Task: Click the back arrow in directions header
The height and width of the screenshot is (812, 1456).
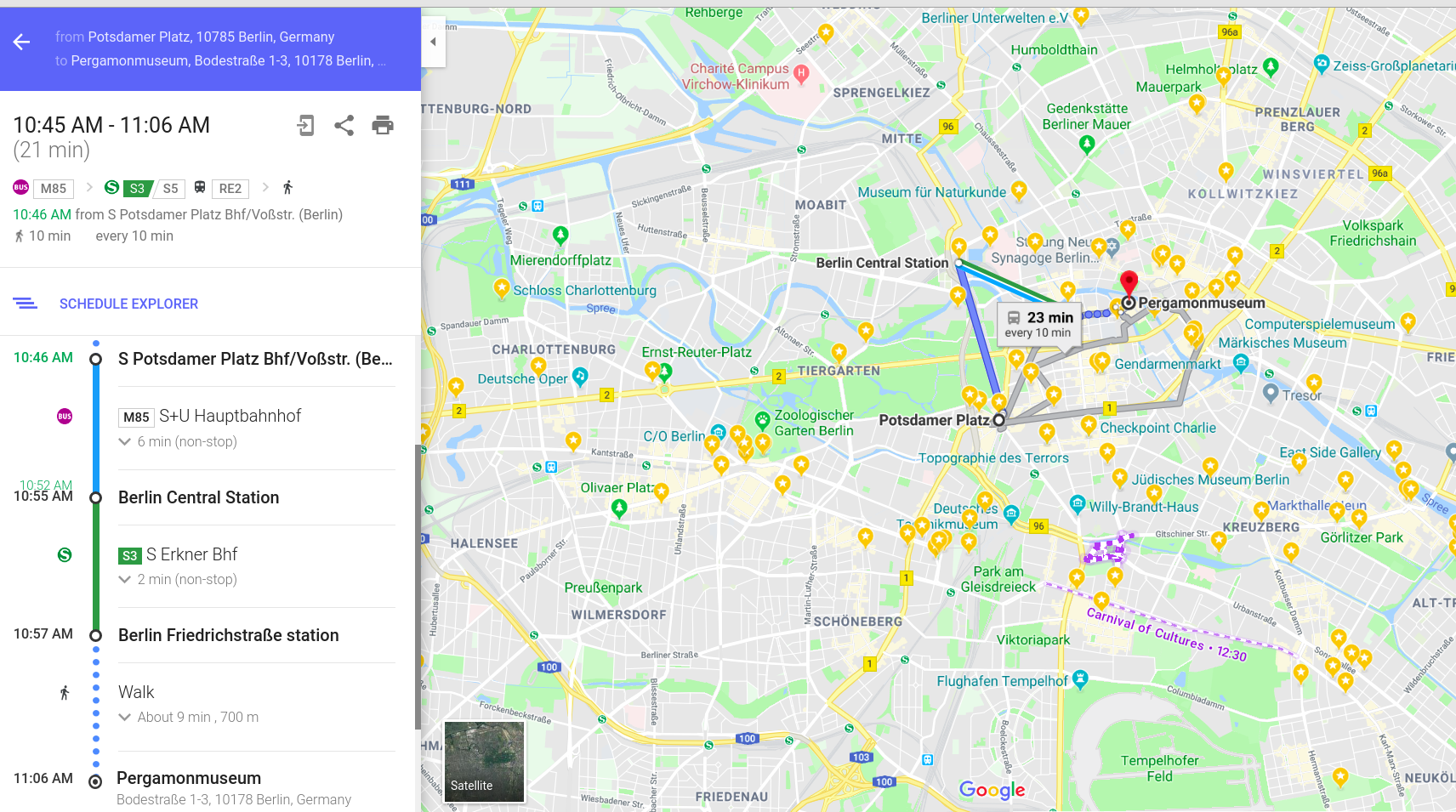Action: pyautogui.click(x=22, y=43)
